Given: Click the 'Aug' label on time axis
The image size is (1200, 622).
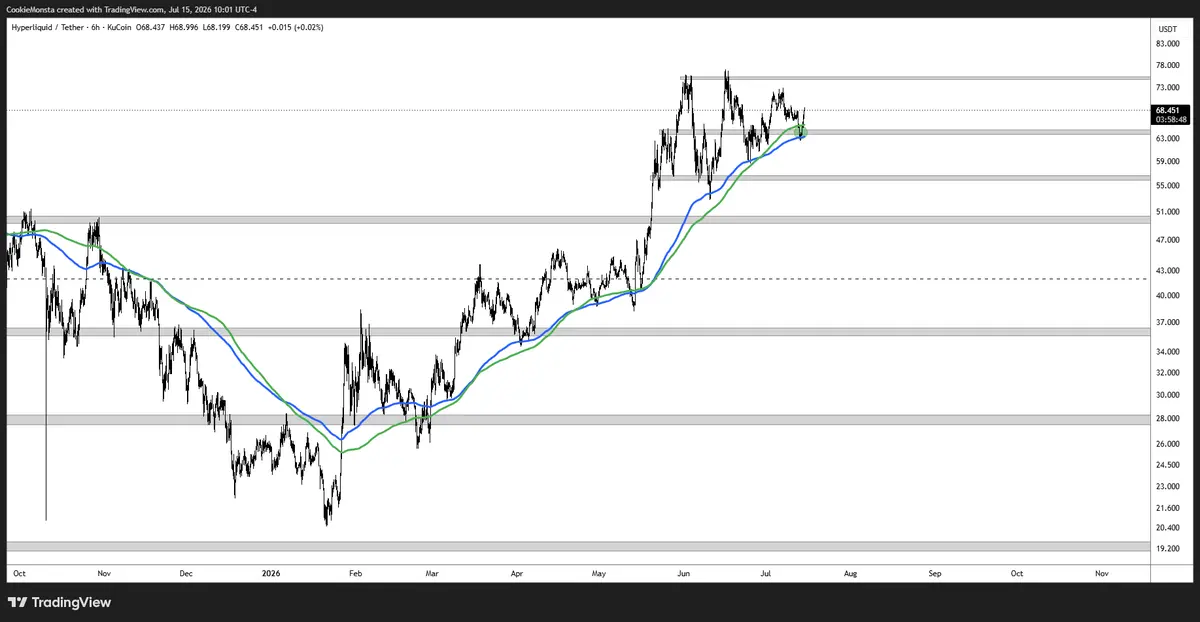Looking at the screenshot, I should pyautogui.click(x=851, y=574).
